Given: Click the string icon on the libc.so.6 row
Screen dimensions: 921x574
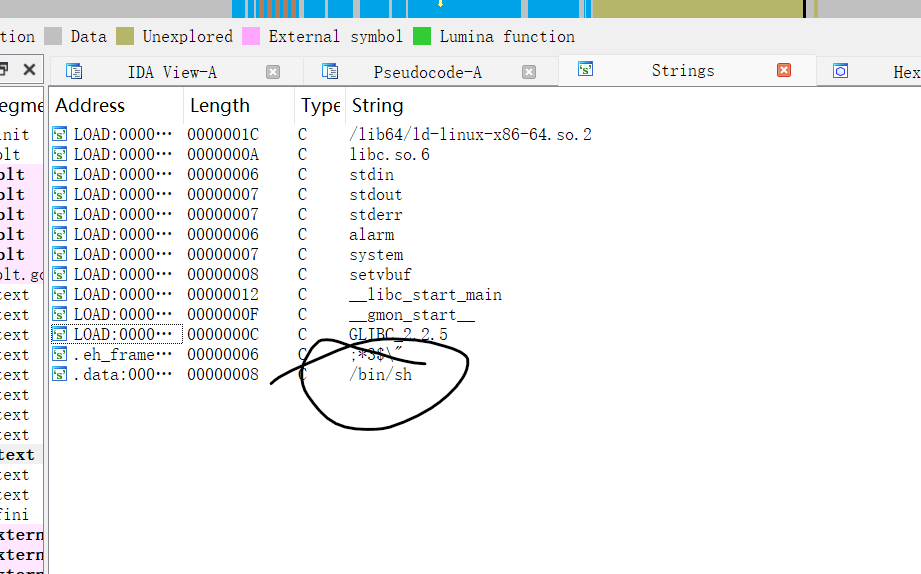Looking at the screenshot, I should tap(60, 155).
